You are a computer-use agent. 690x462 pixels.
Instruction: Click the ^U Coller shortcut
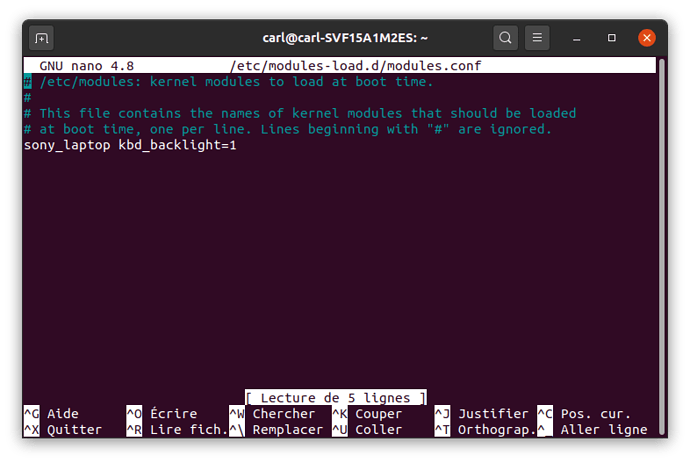367,430
